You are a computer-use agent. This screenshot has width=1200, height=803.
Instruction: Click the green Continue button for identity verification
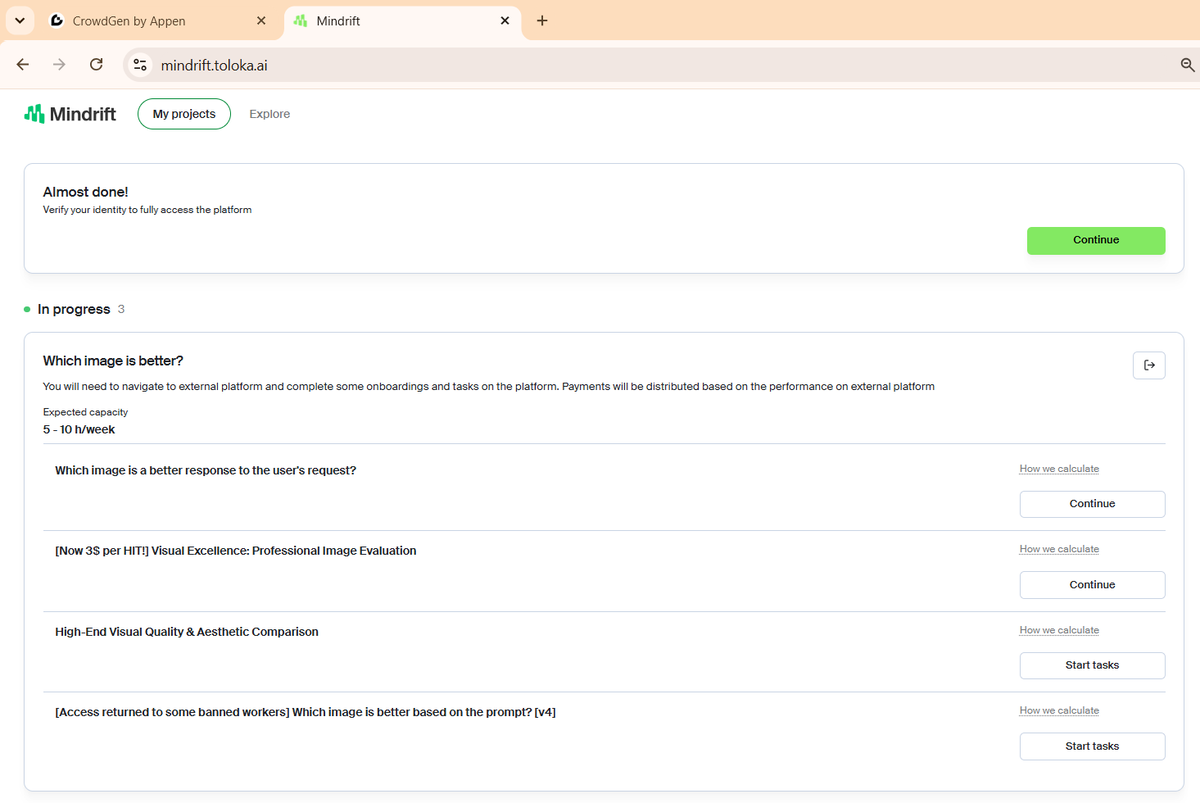click(x=1096, y=240)
